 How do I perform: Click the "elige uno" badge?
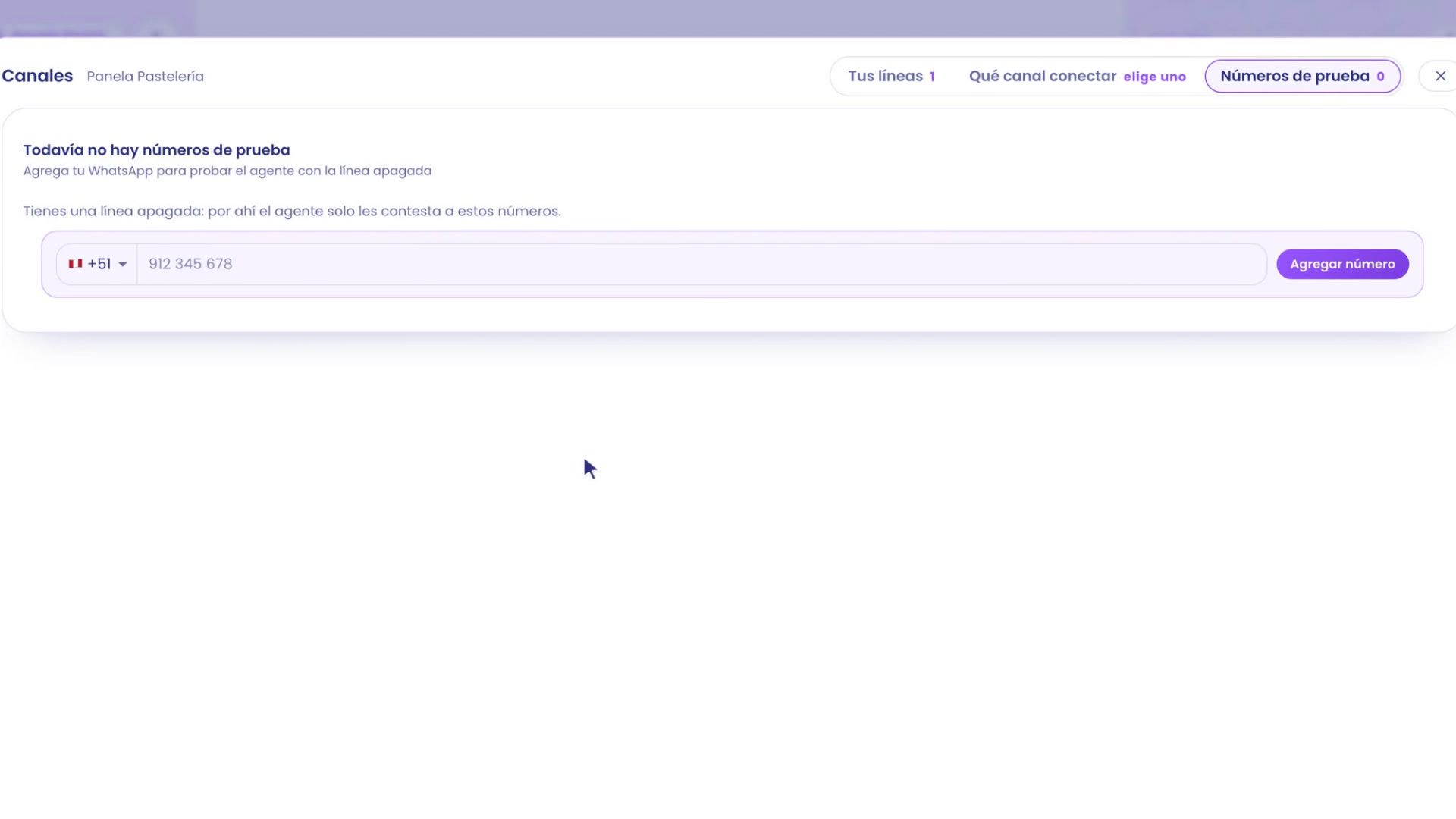(x=1154, y=77)
